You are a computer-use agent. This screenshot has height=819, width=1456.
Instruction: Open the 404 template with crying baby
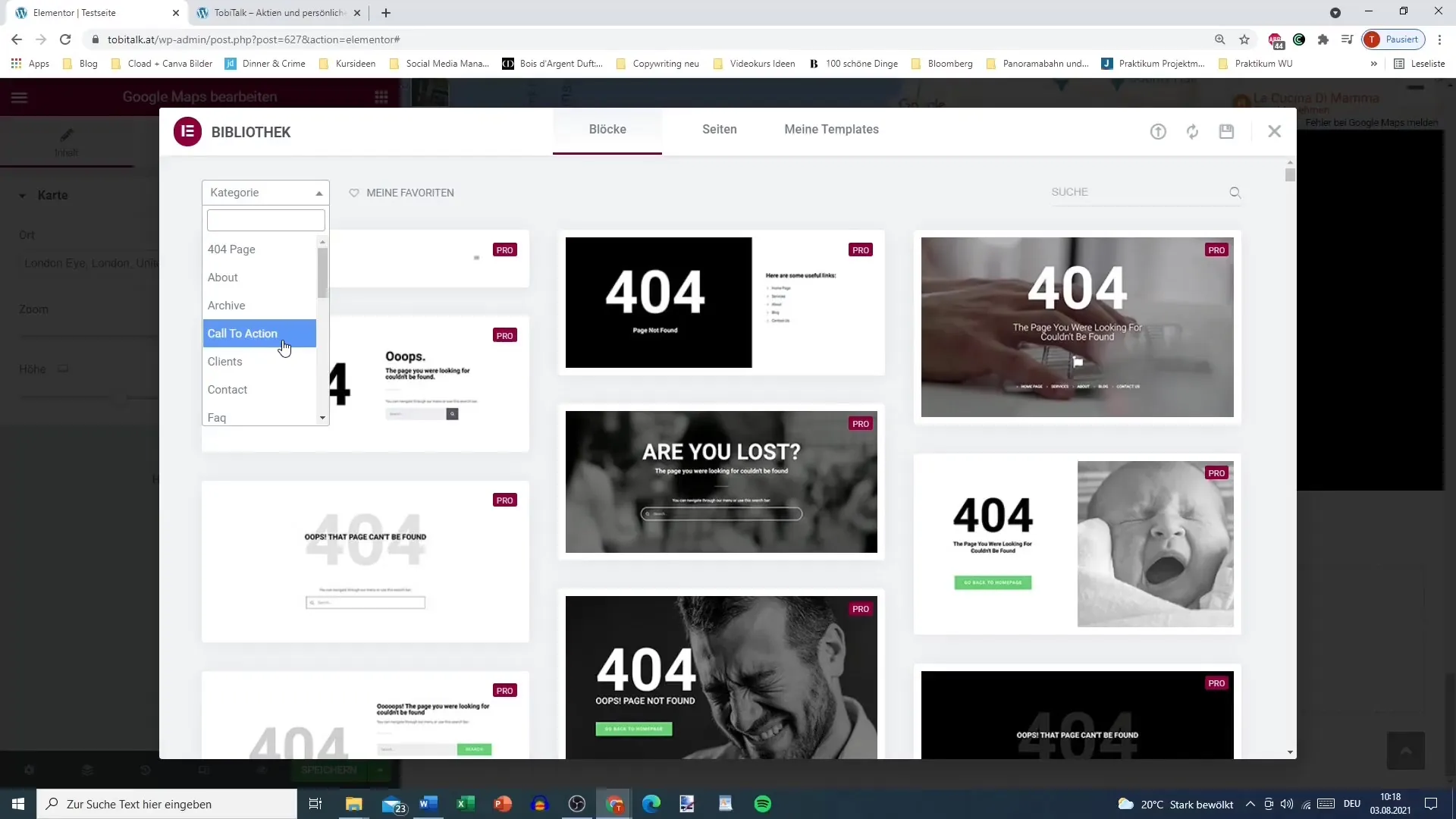pyautogui.click(x=1077, y=544)
